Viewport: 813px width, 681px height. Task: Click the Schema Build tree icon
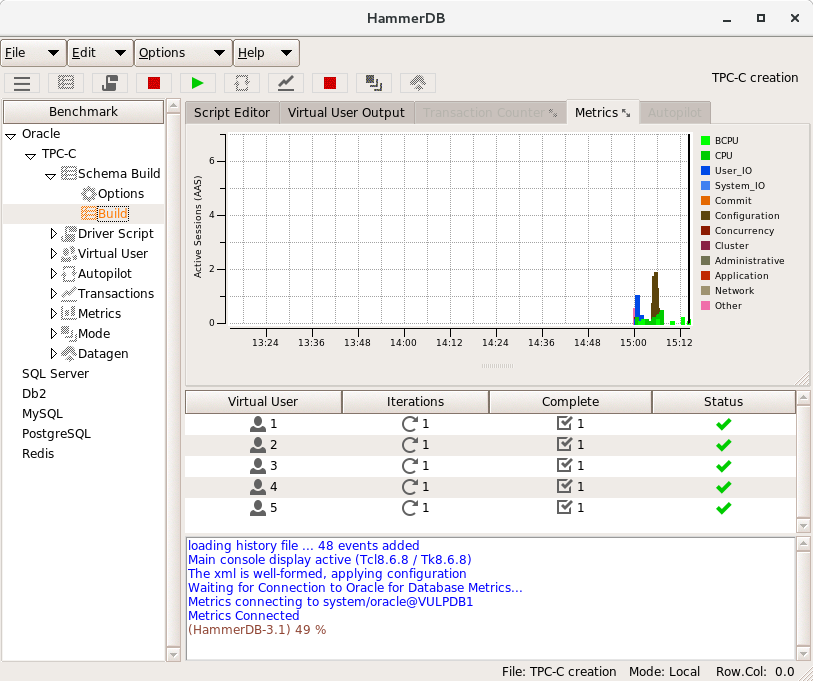pyautogui.click(x=68, y=174)
